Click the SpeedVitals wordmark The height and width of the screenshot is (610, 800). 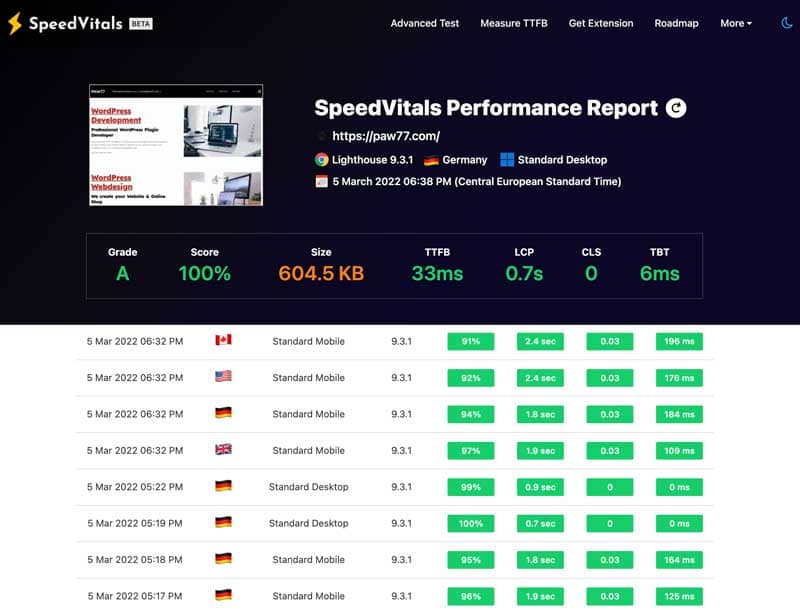pos(76,23)
